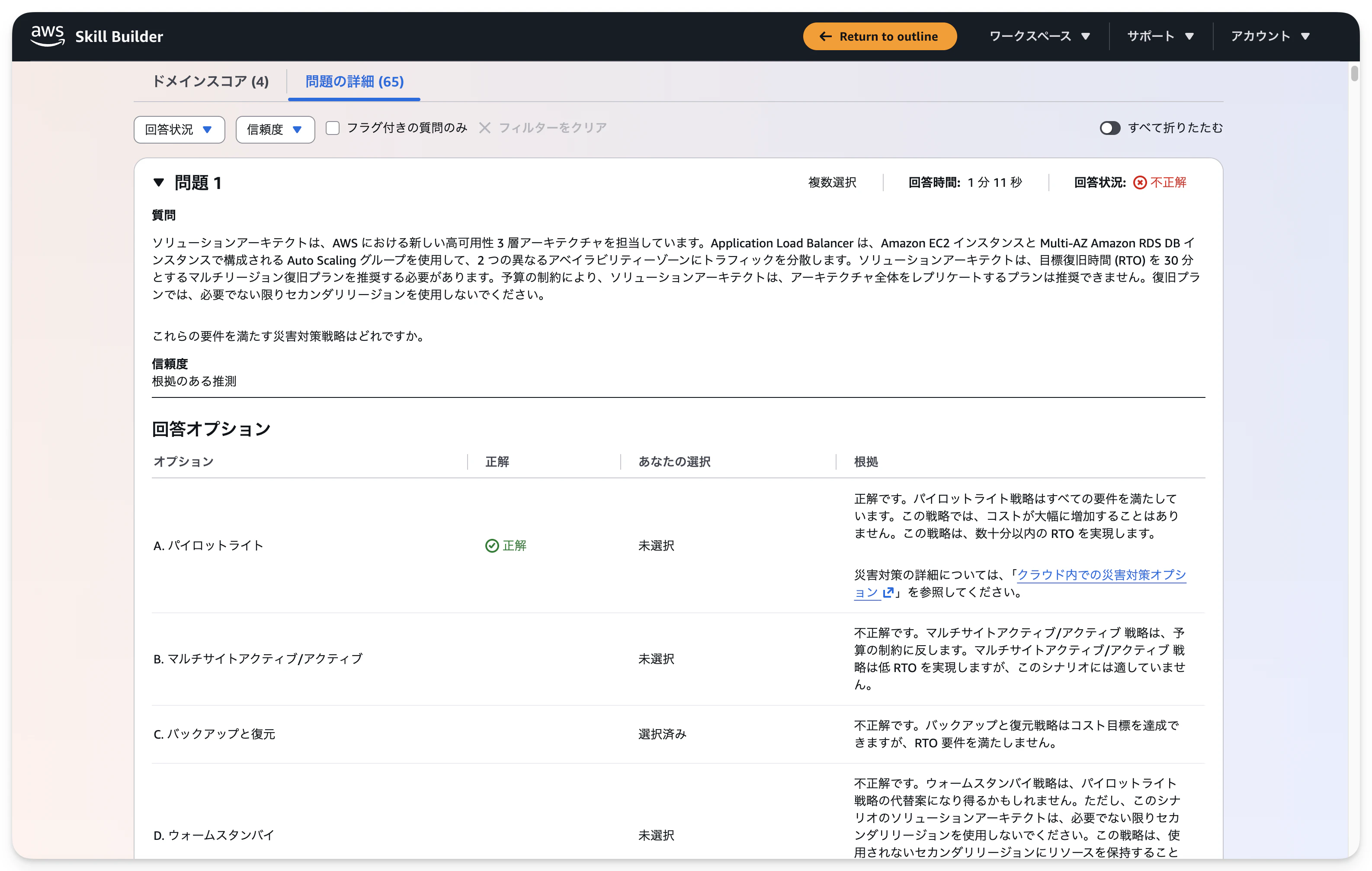This screenshot has height=871, width=1372.
Task: Toggle the すべて折りたたむ switch
Action: pyautogui.click(x=1110, y=128)
